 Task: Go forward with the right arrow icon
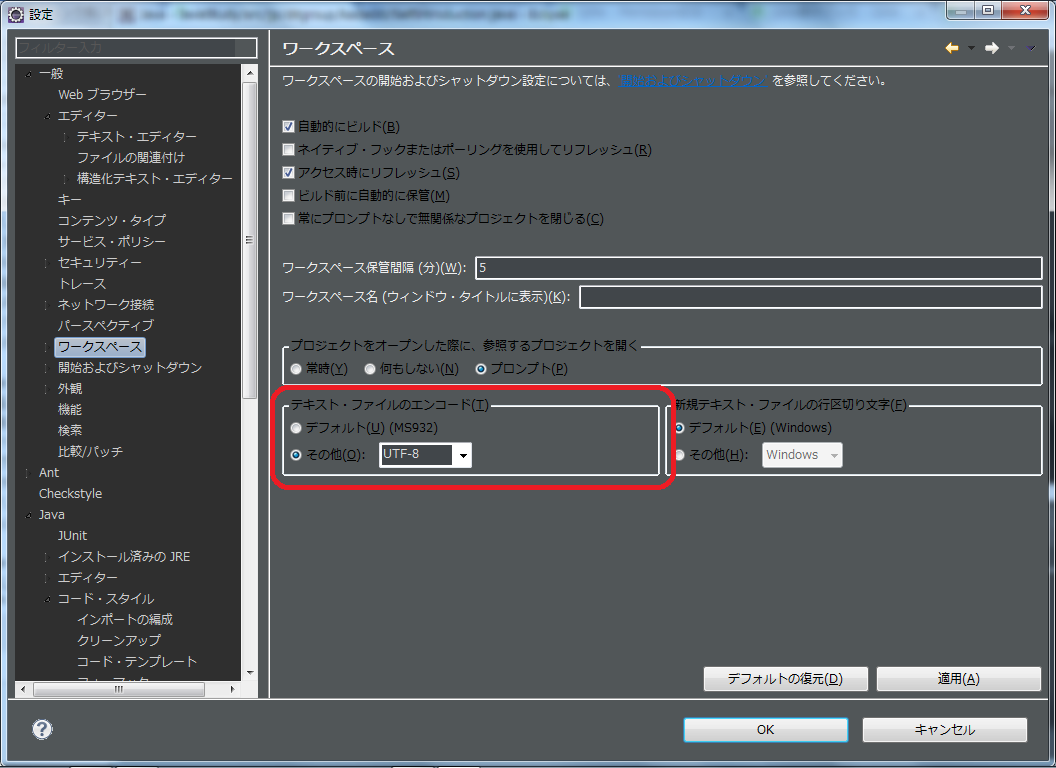(x=991, y=48)
